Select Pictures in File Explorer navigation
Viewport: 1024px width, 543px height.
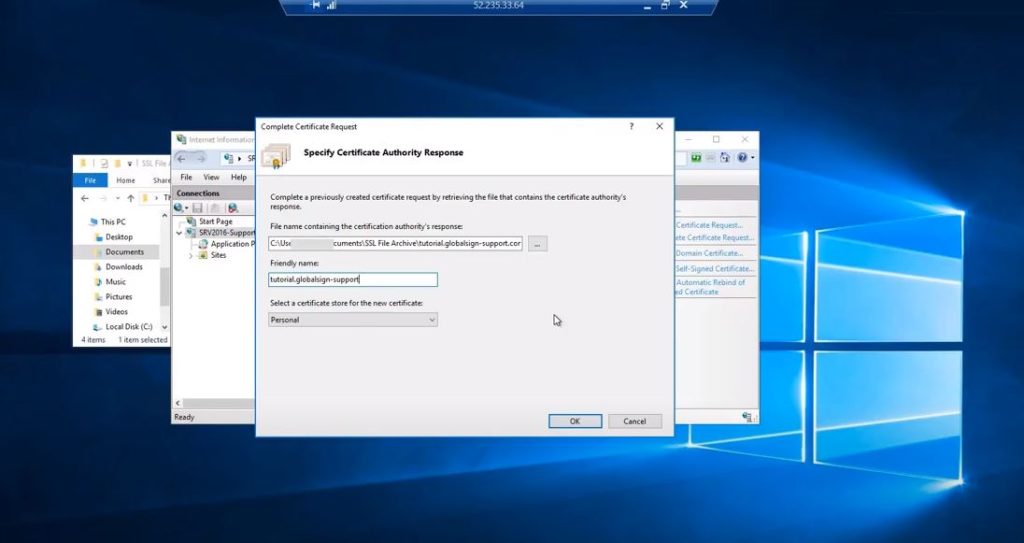tap(119, 297)
